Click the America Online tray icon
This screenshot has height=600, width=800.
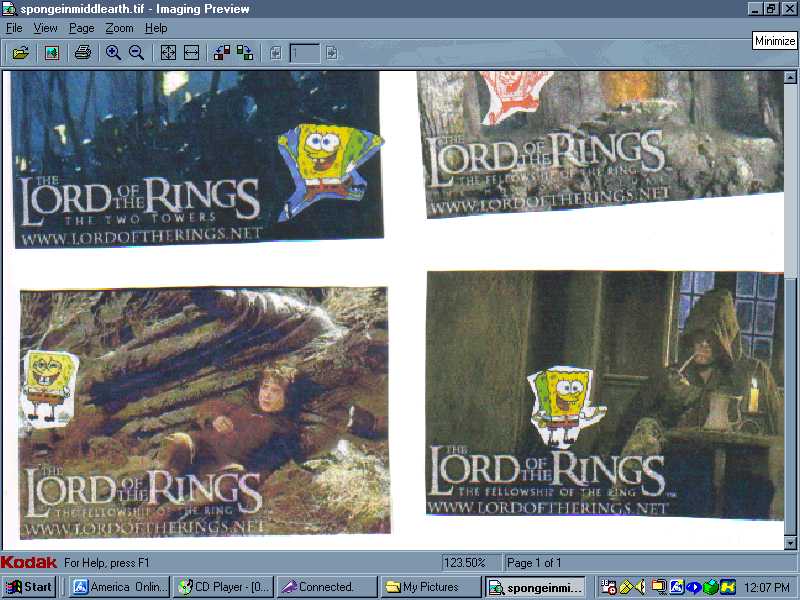(x=676, y=587)
